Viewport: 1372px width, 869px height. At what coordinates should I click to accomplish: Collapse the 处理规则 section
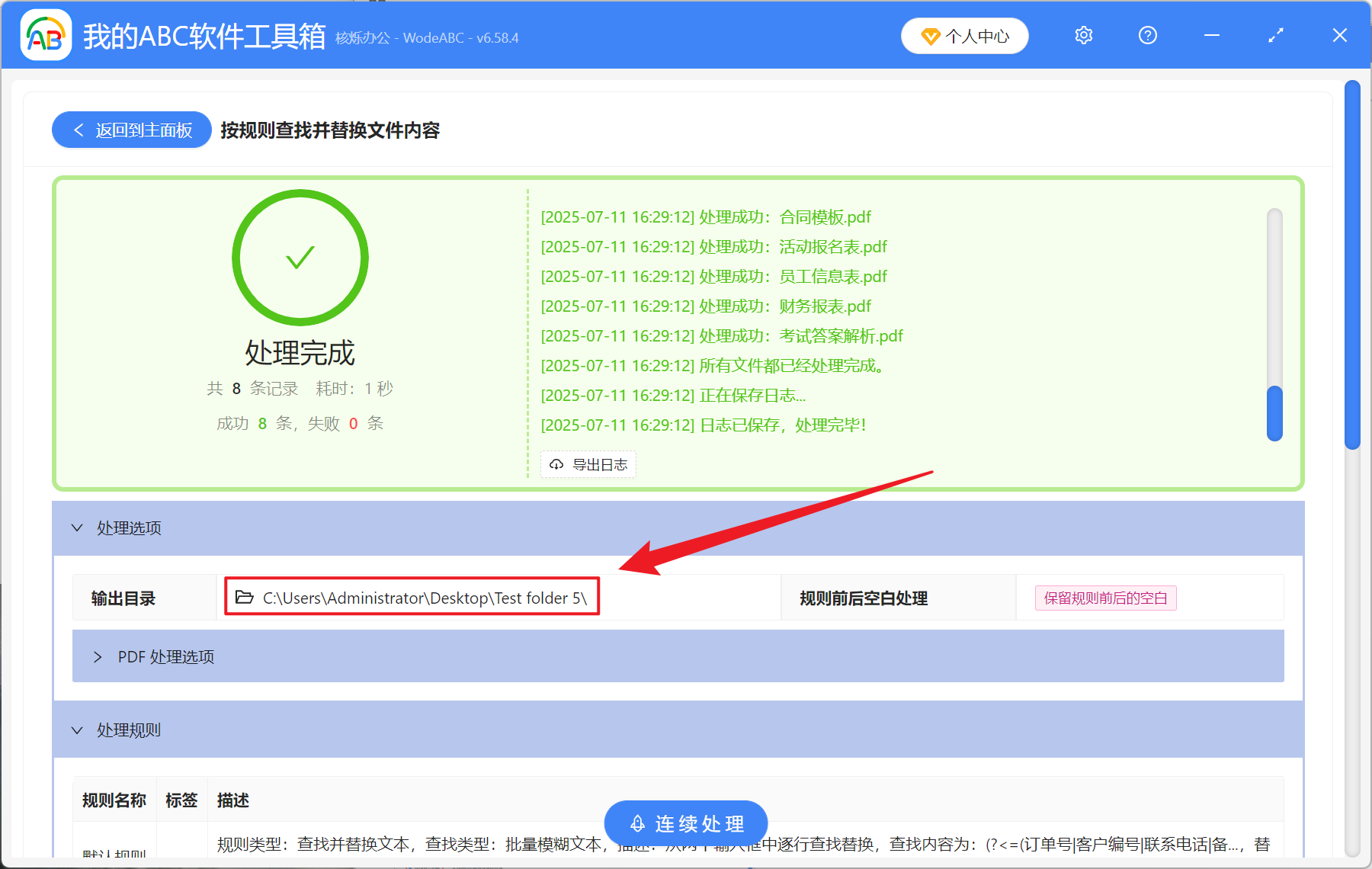tap(77, 730)
